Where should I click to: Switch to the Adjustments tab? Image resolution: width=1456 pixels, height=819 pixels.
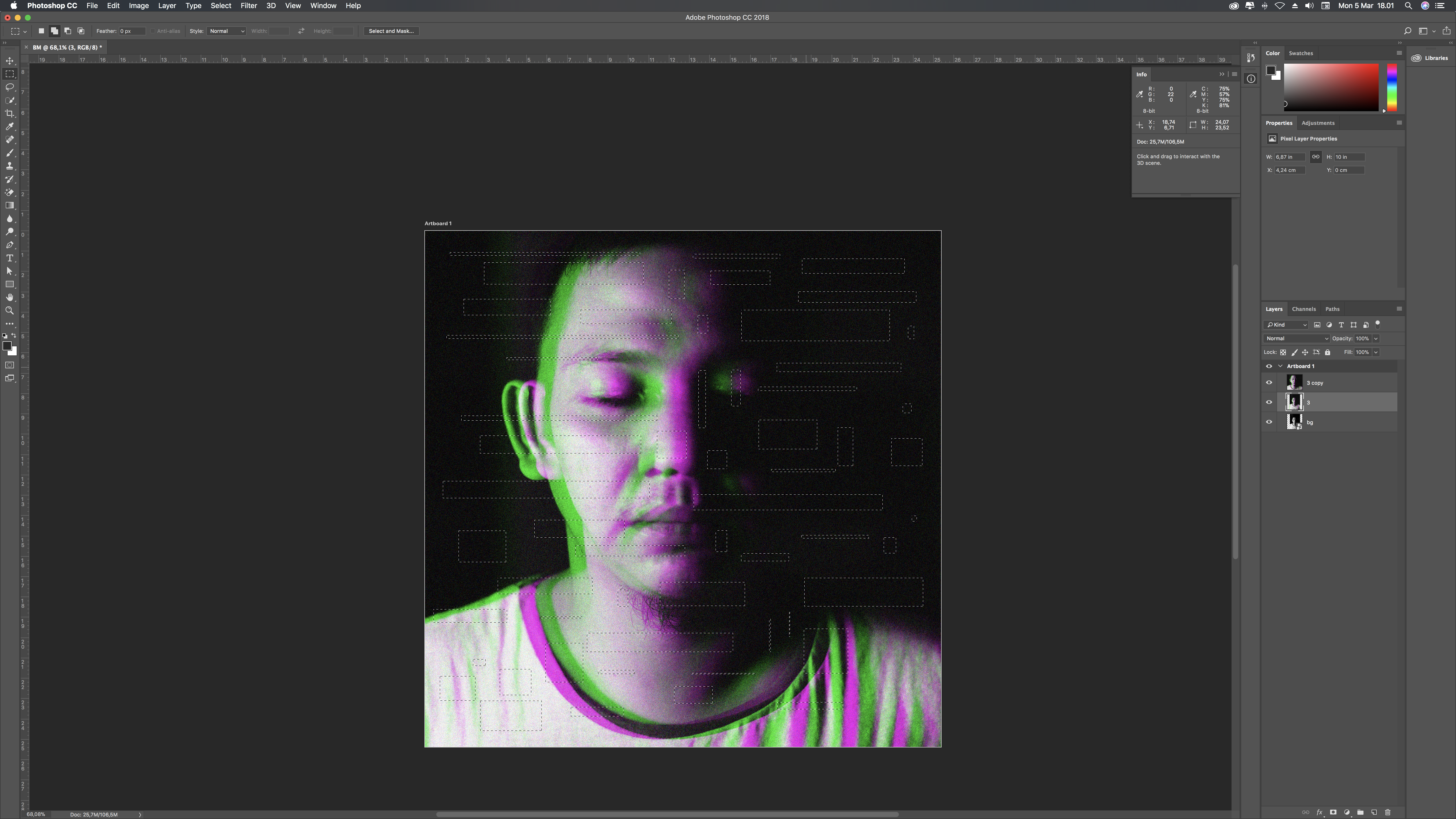pyautogui.click(x=1317, y=123)
